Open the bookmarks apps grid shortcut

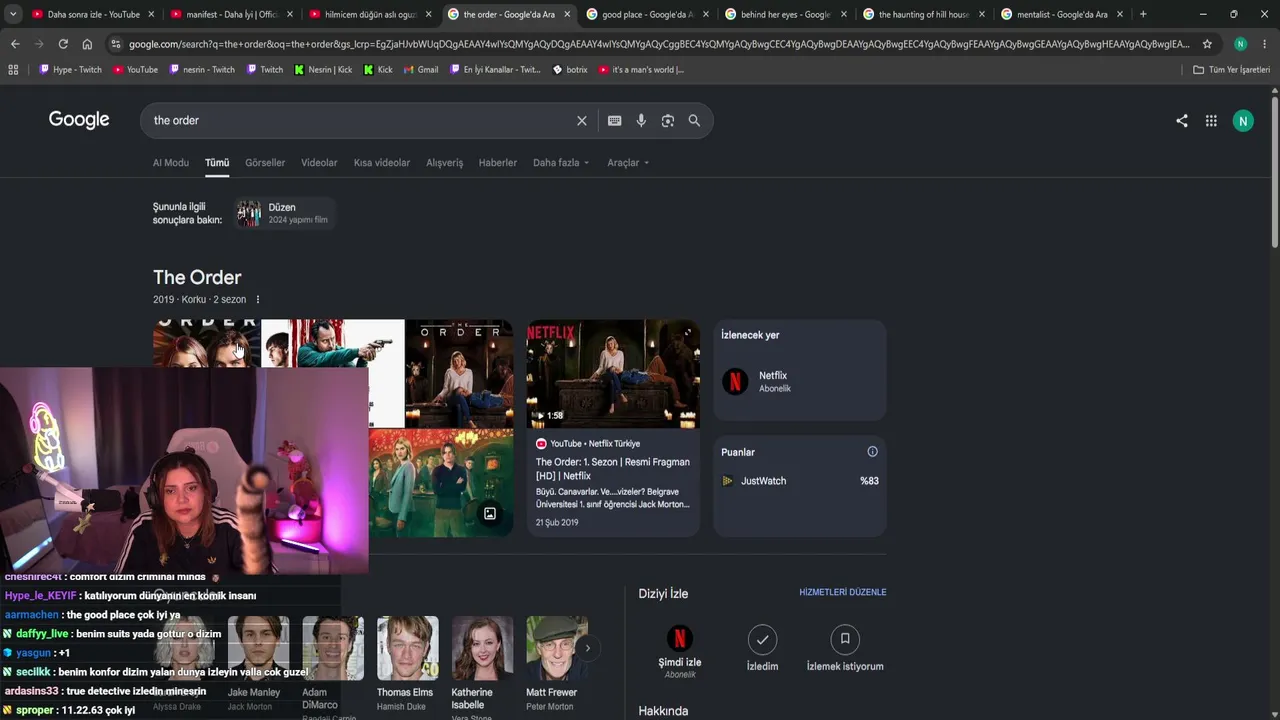(x=13, y=70)
